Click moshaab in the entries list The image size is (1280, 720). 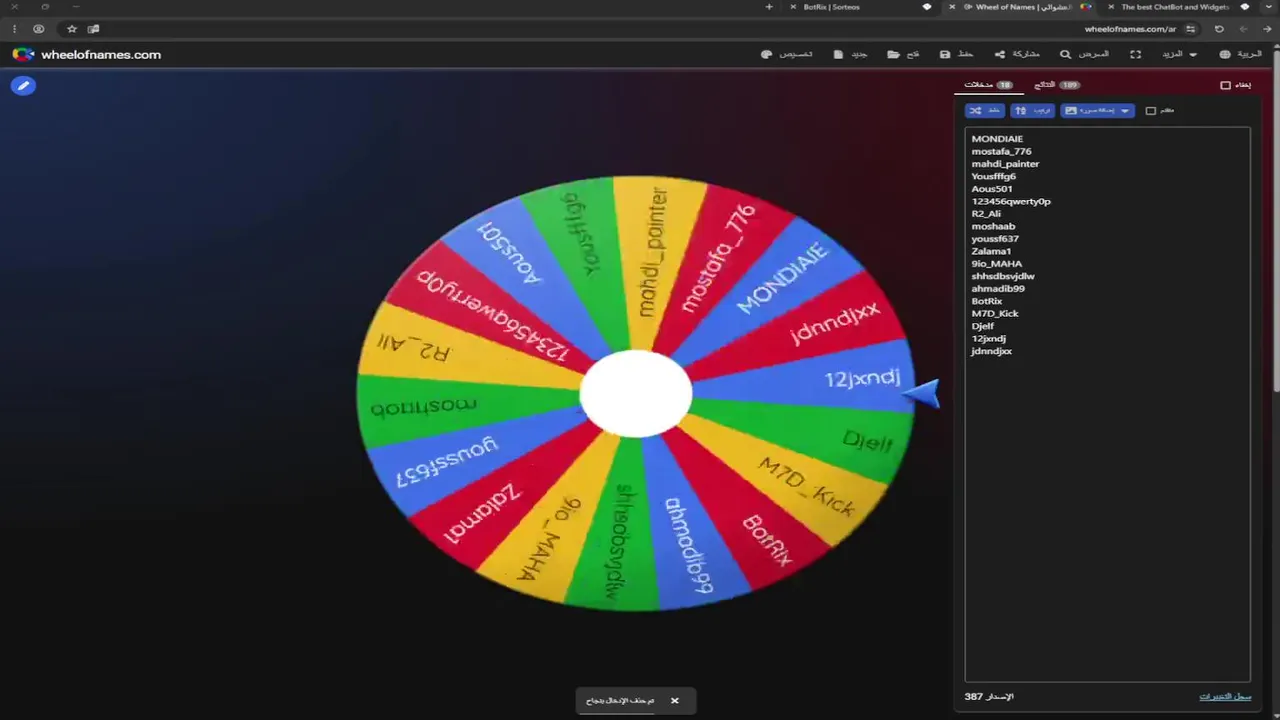[x=993, y=226]
